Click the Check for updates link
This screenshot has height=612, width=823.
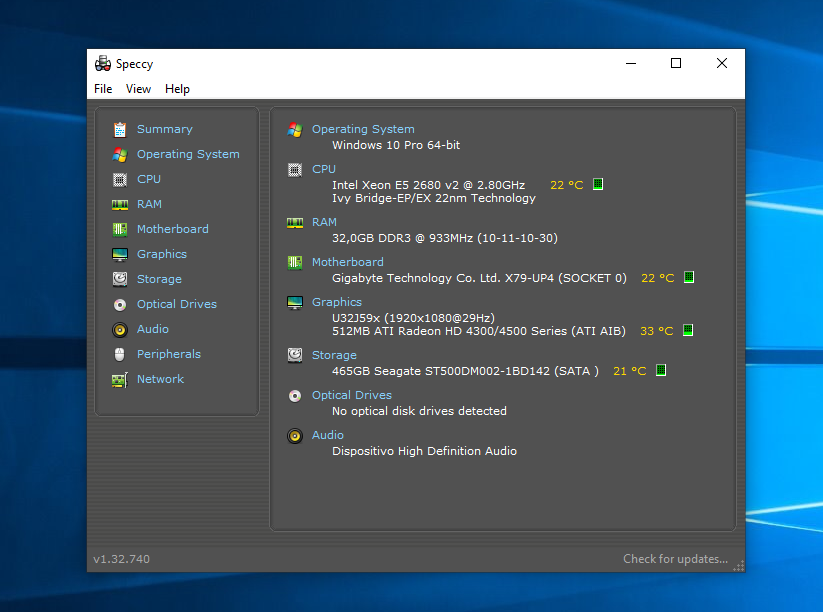675,559
